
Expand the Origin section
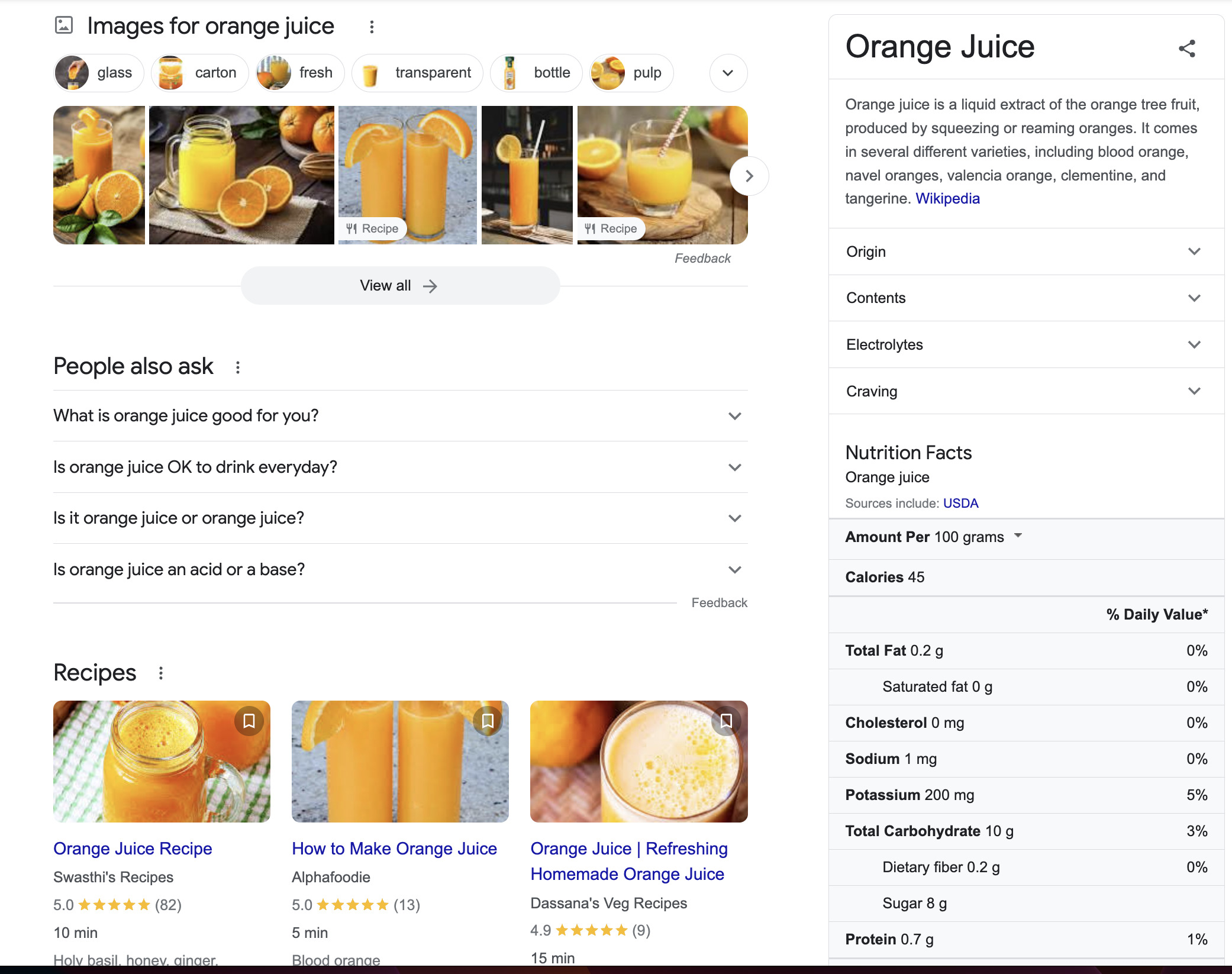pos(1195,251)
